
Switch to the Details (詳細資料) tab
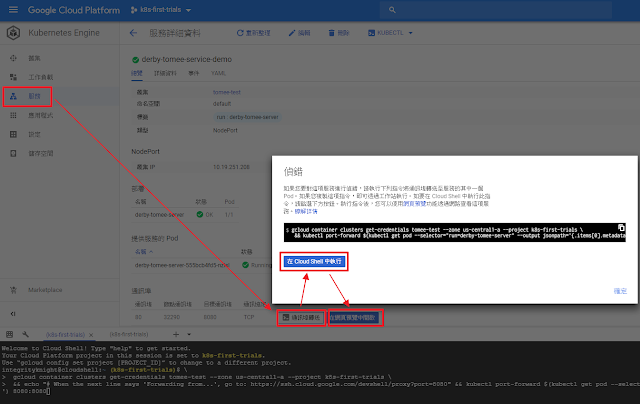coord(165,73)
